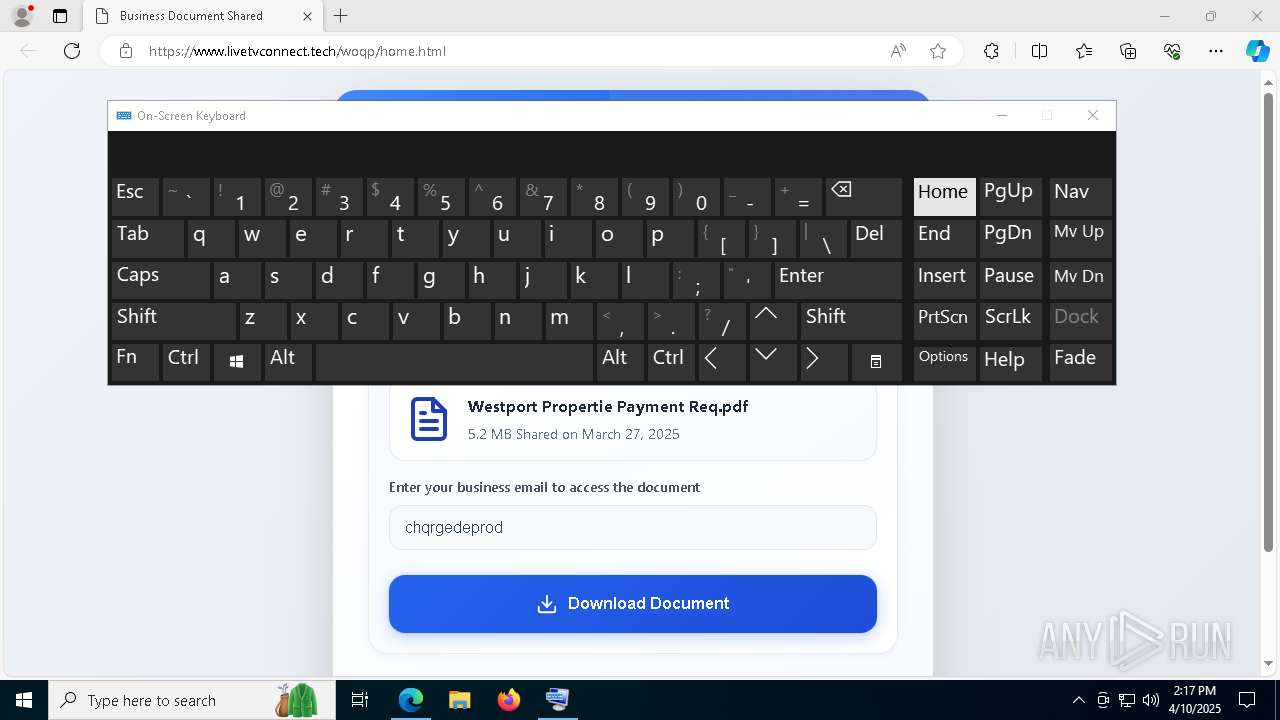Open Favorites list icon
The height and width of the screenshot is (720, 1280).
[x=1084, y=51]
